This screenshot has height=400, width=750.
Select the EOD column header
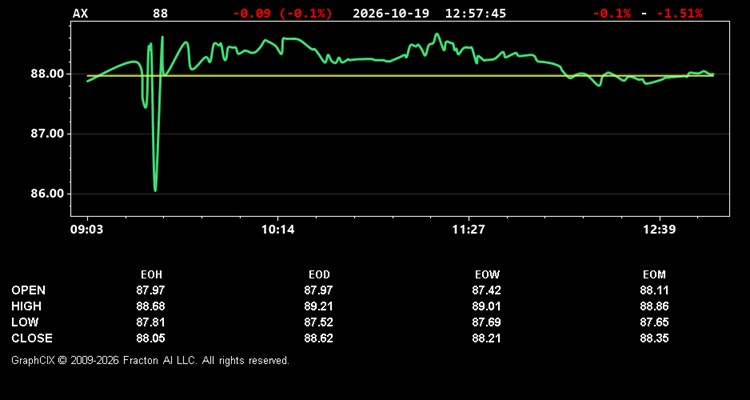point(319,275)
